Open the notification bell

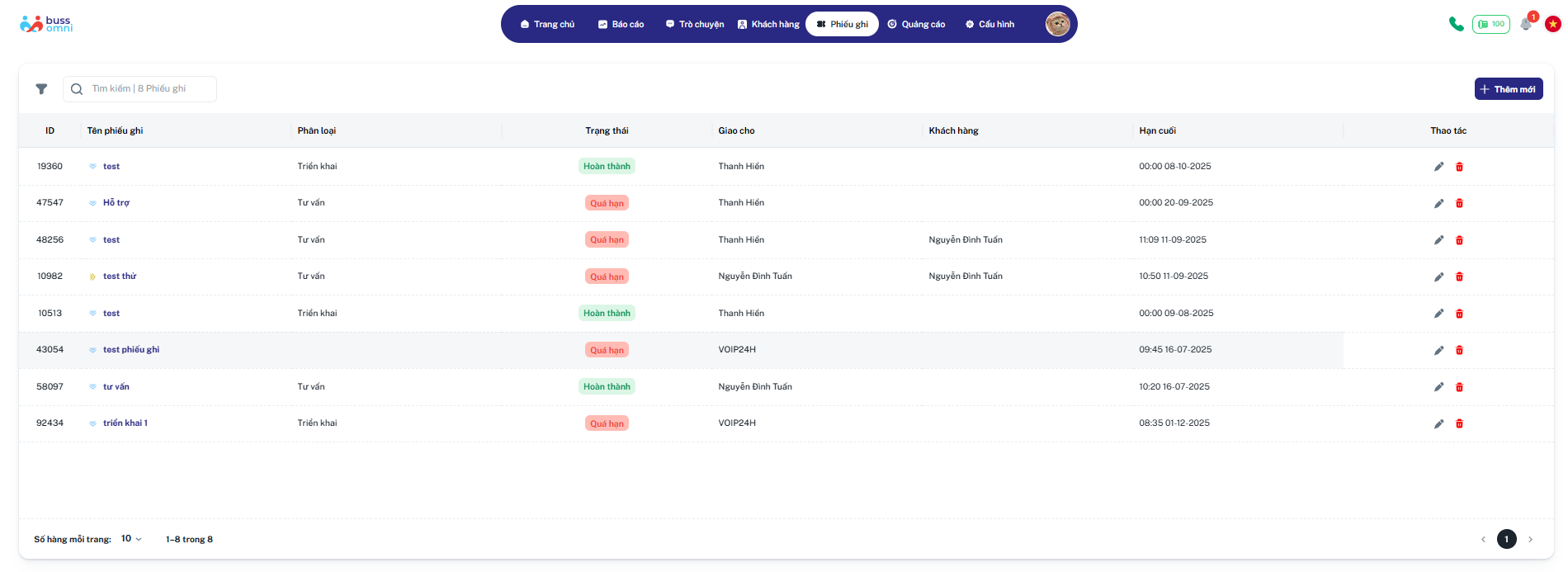1526,24
